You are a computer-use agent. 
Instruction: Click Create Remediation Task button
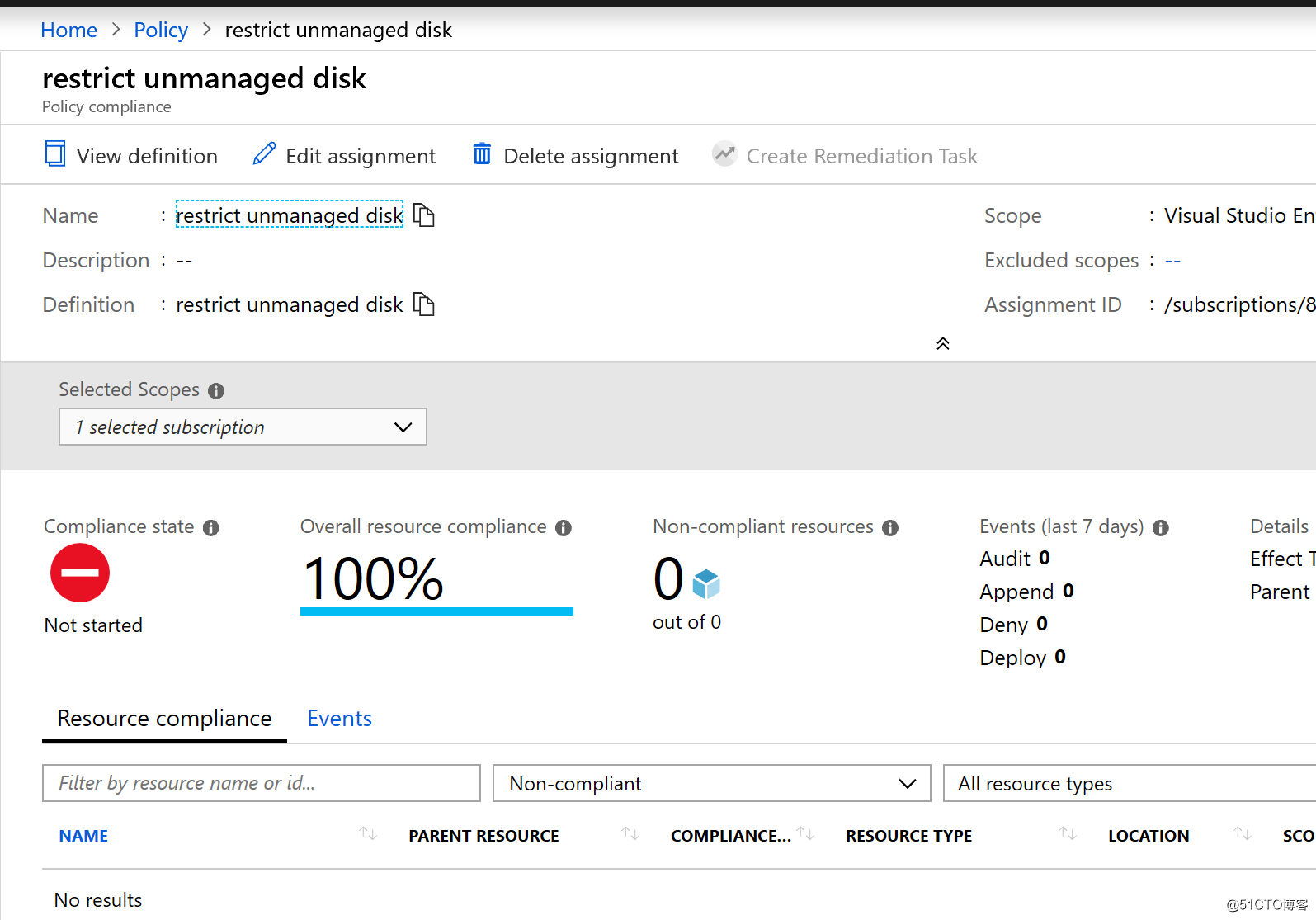(845, 155)
